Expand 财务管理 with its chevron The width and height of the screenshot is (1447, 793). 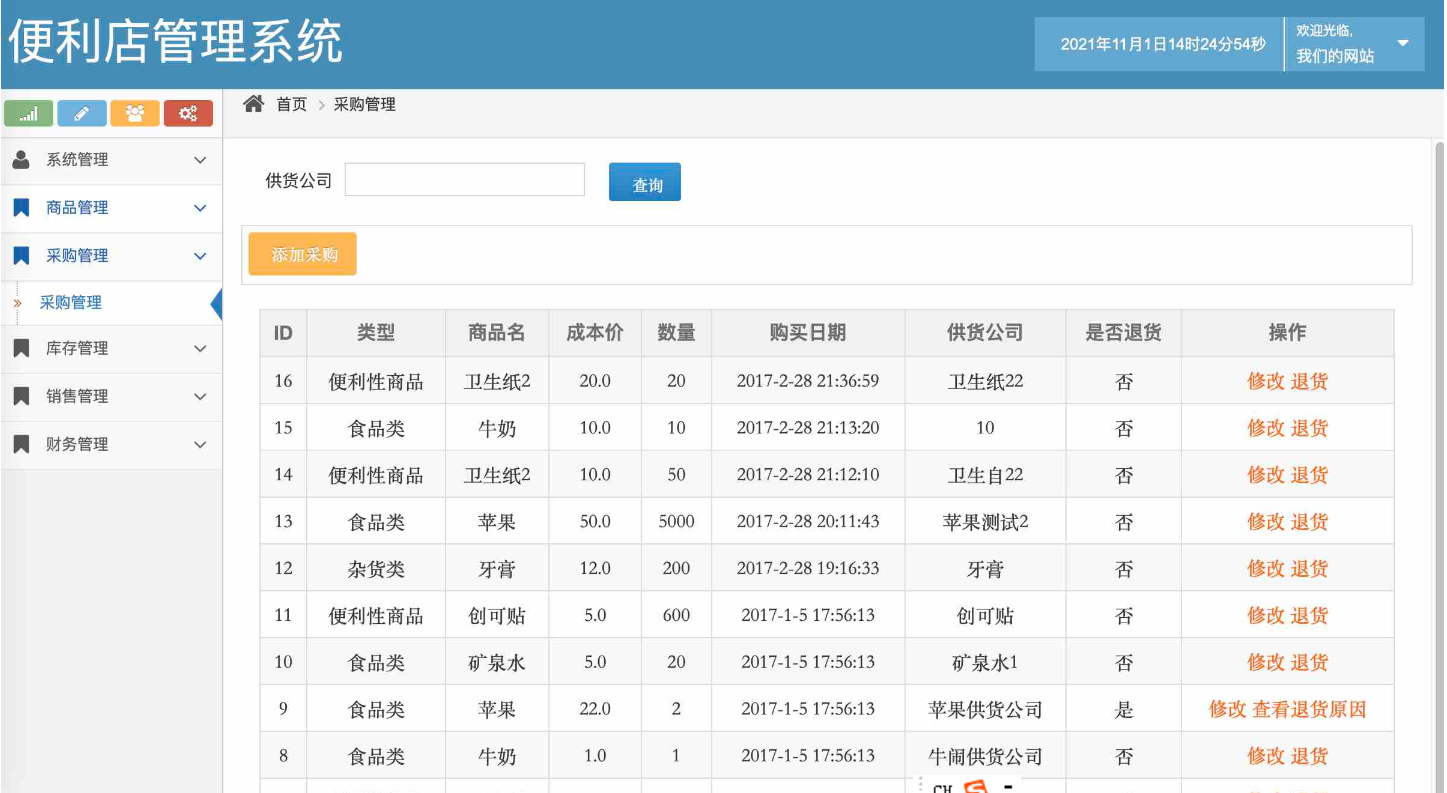pyautogui.click(x=200, y=445)
